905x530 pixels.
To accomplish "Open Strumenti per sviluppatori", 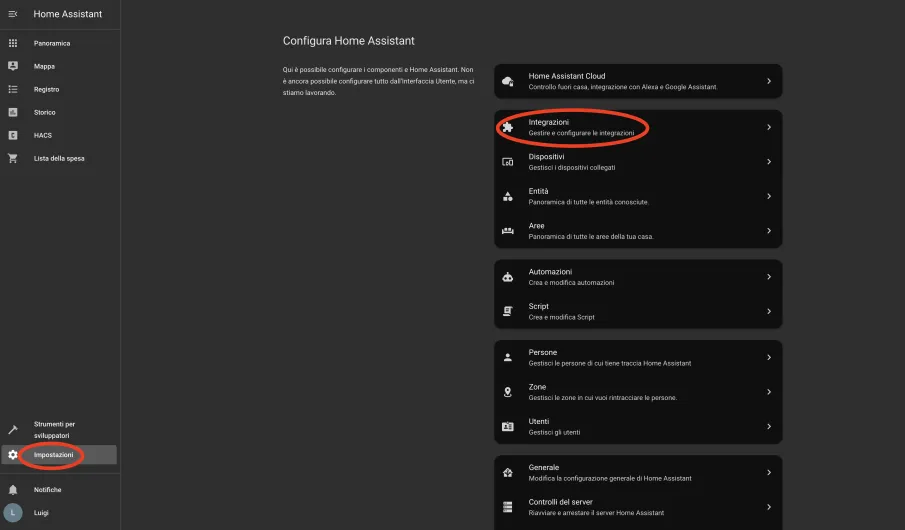I will (60, 430).
